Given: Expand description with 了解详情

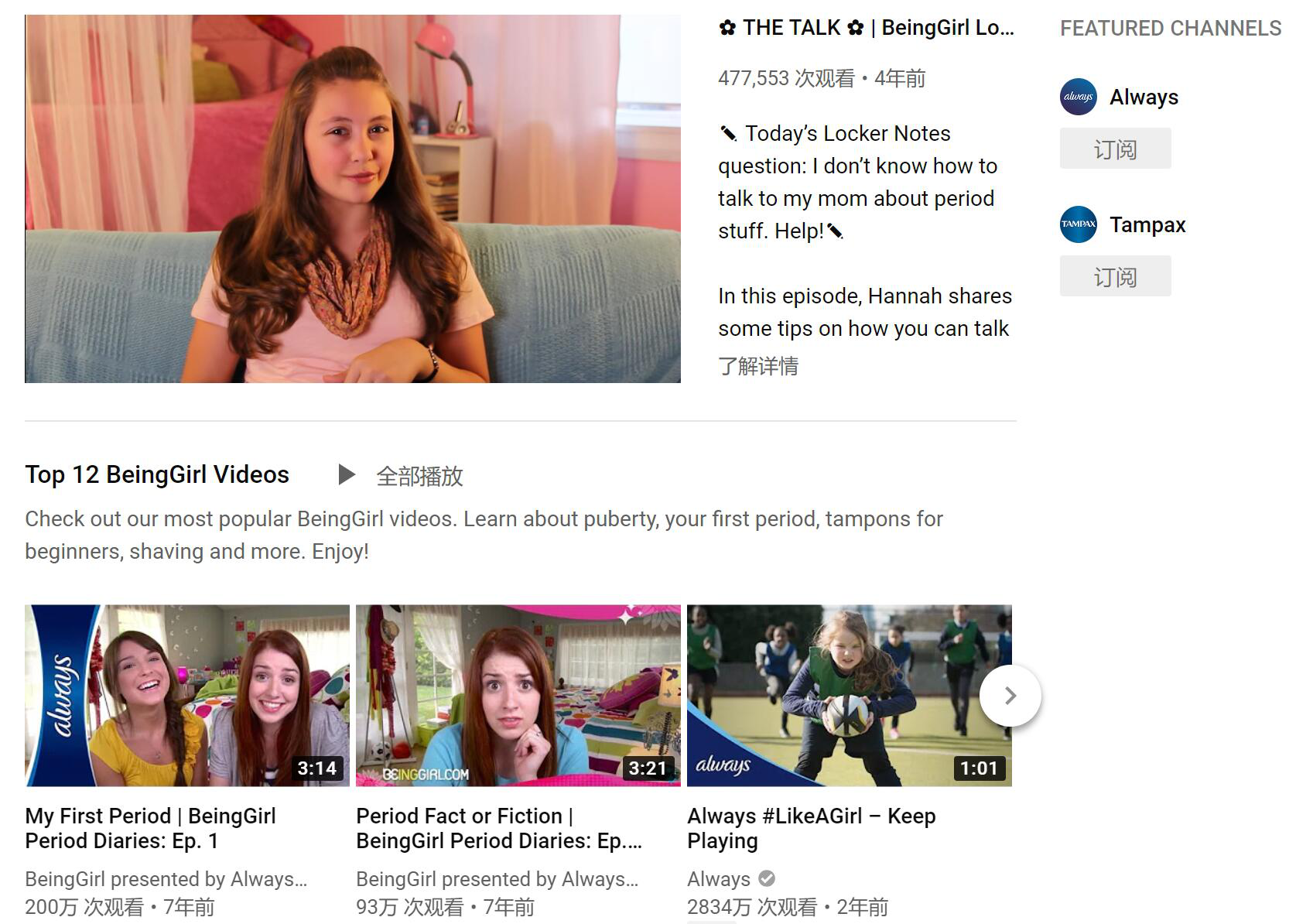Looking at the screenshot, I should click(757, 366).
